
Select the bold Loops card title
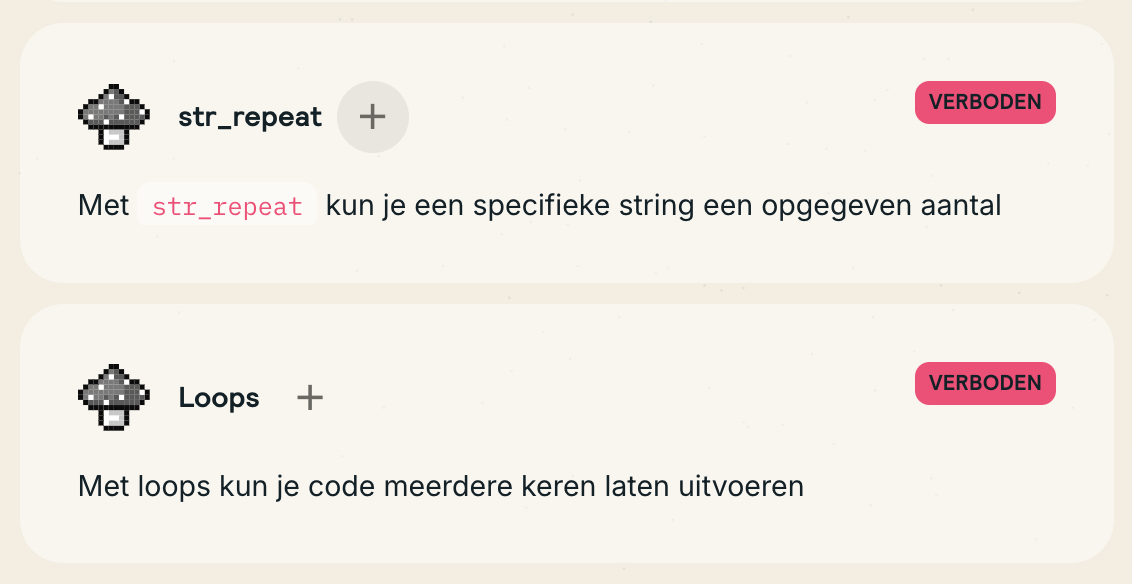219,398
